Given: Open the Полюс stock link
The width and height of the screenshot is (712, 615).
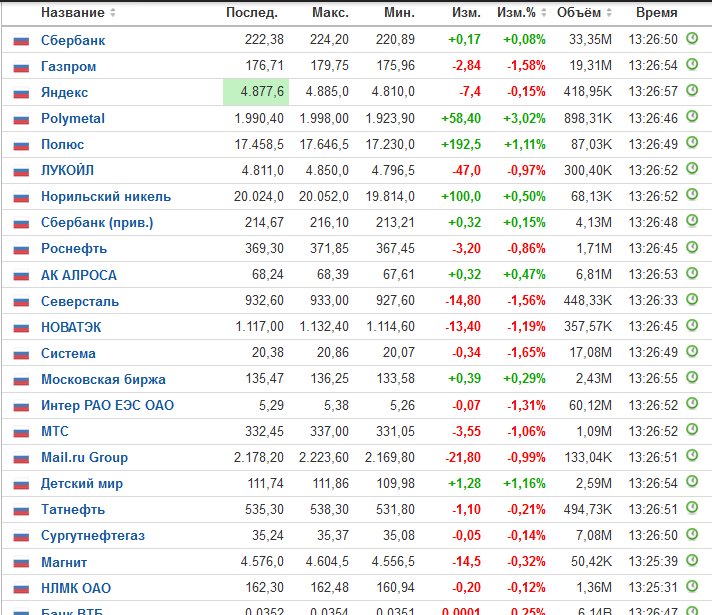Looking at the screenshot, I should pyautogui.click(x=63, y=144).
